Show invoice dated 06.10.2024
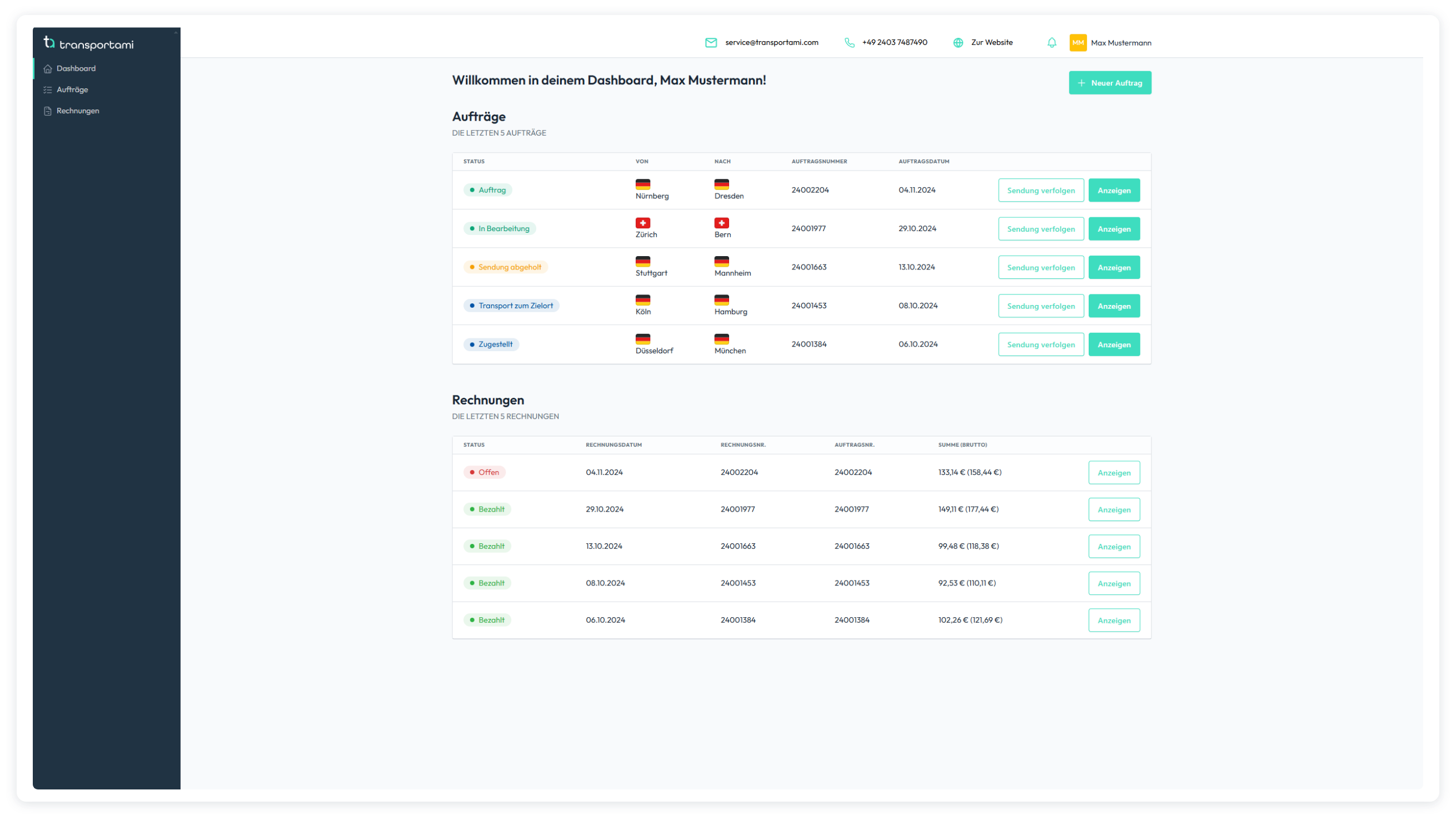Image resolution: width=1456 pixels, height=820 pixels. pos(1114,621)
